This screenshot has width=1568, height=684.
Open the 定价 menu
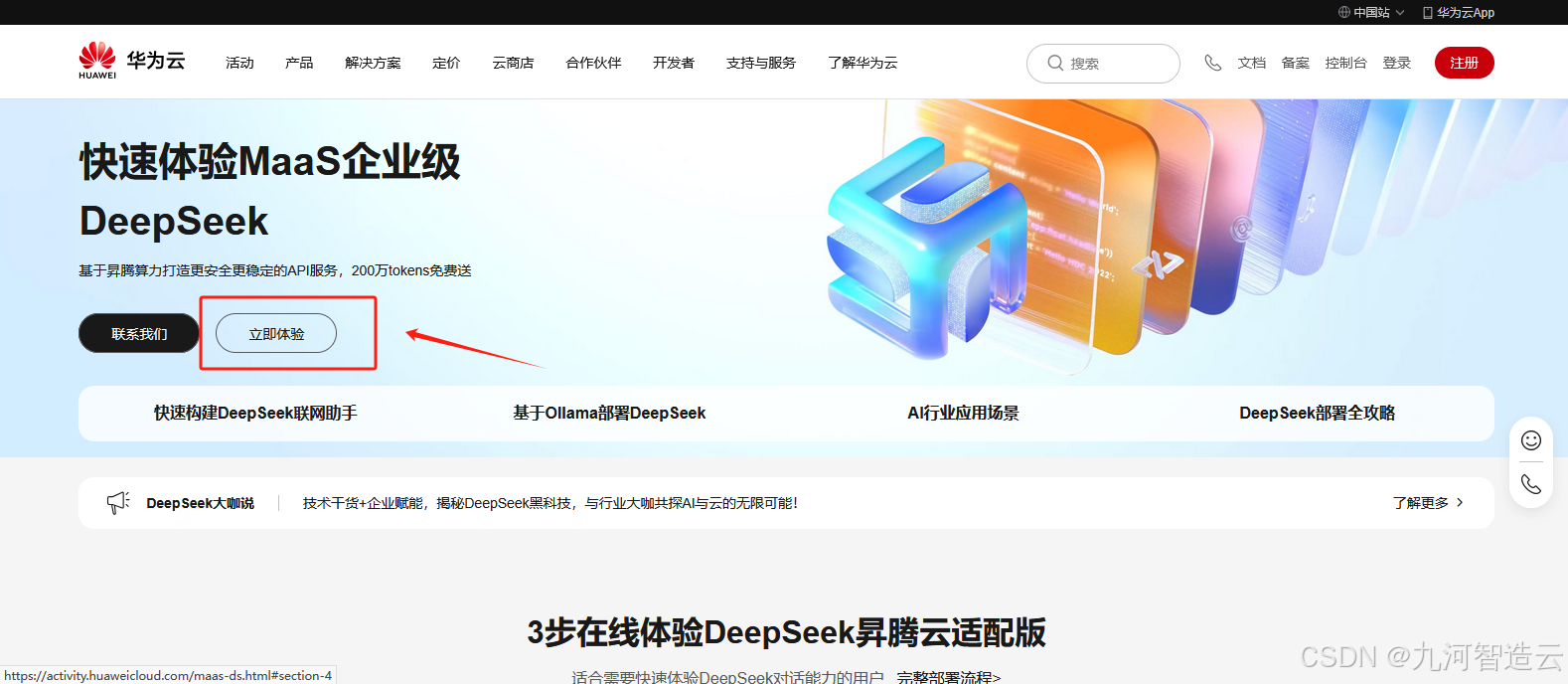[x=446, y=63]
